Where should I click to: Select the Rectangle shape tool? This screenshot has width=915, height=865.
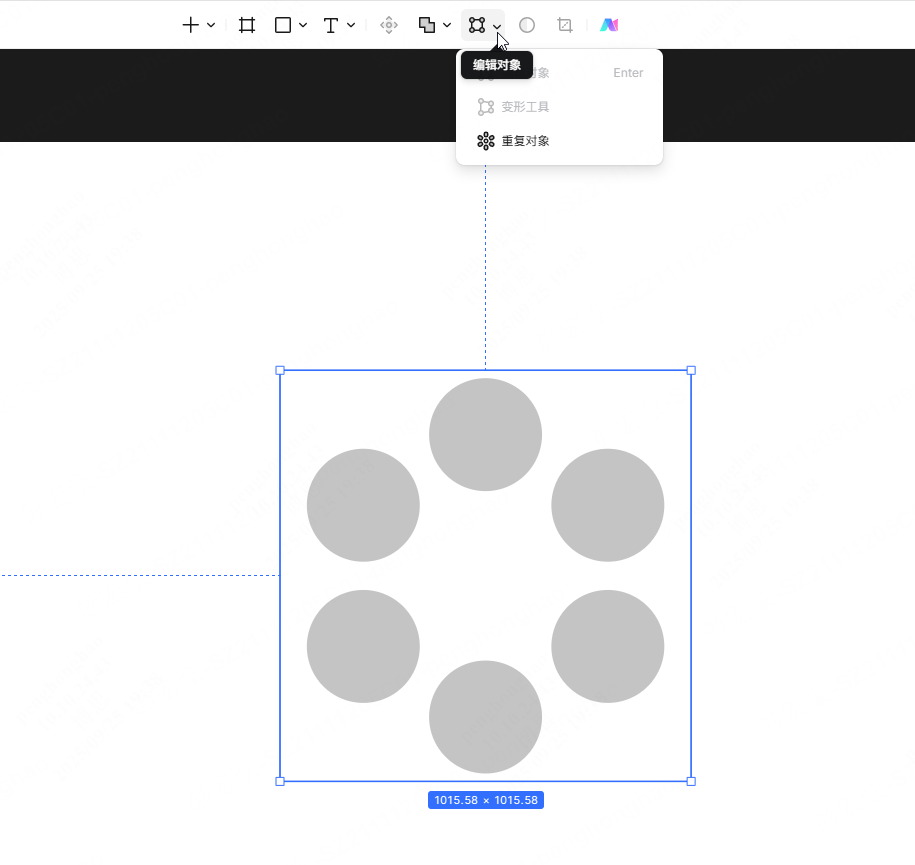tap(283, 25)
